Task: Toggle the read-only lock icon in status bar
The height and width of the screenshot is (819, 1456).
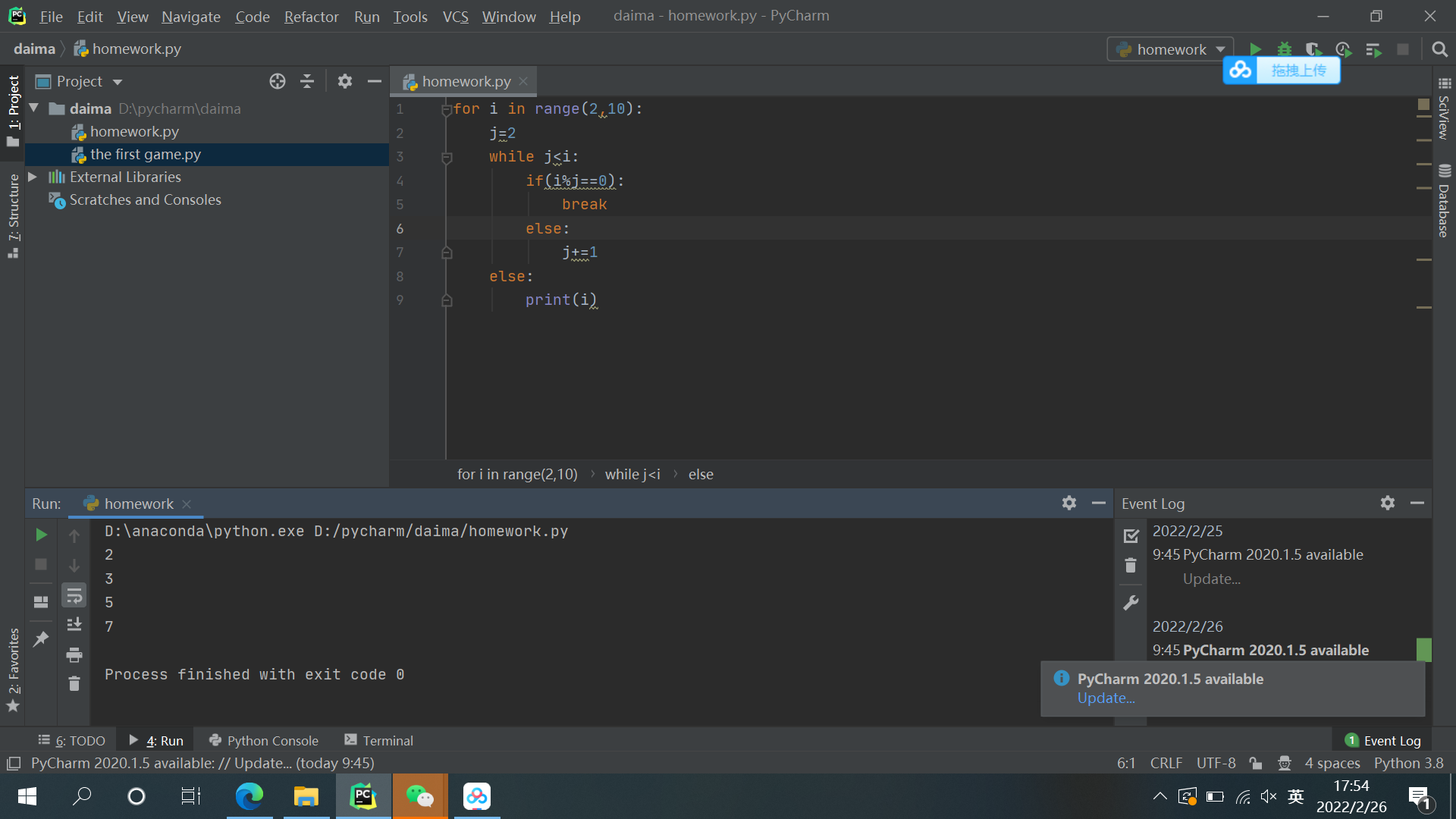Action: (1256, 763)
